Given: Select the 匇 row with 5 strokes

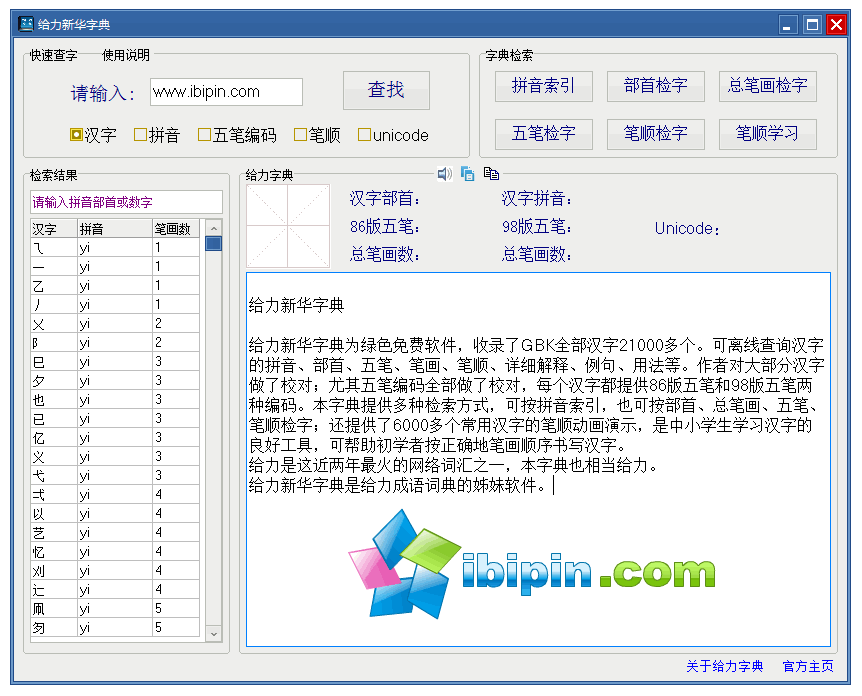Looking at the screenshot, I should [x=115, y=627].
